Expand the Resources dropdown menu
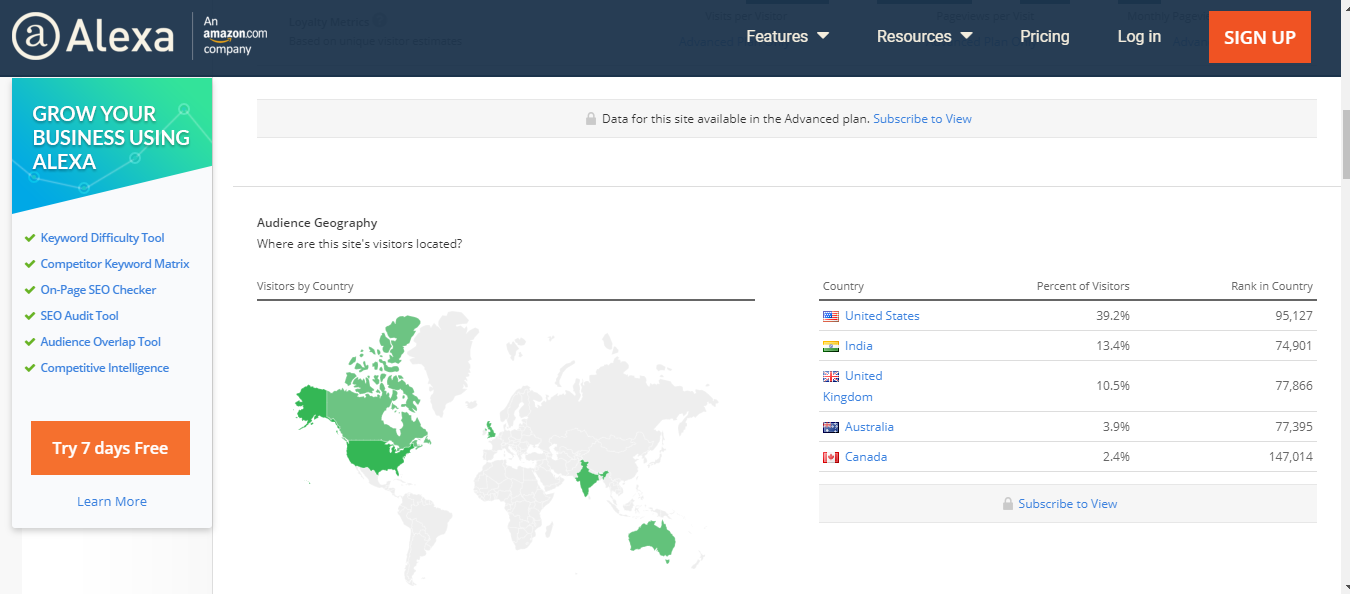The height and width of the screenshot is (594, 1350). (x=924, y=37)
